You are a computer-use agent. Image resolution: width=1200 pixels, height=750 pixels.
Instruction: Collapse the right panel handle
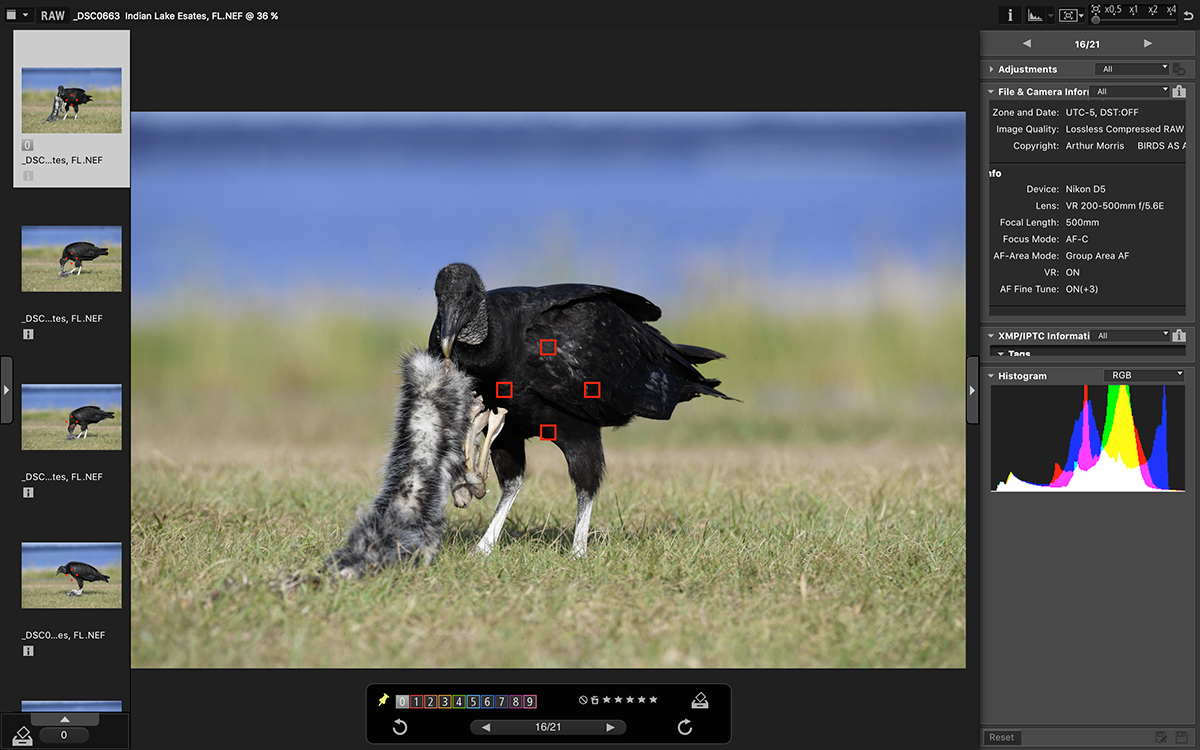click(x=972, y=389)
